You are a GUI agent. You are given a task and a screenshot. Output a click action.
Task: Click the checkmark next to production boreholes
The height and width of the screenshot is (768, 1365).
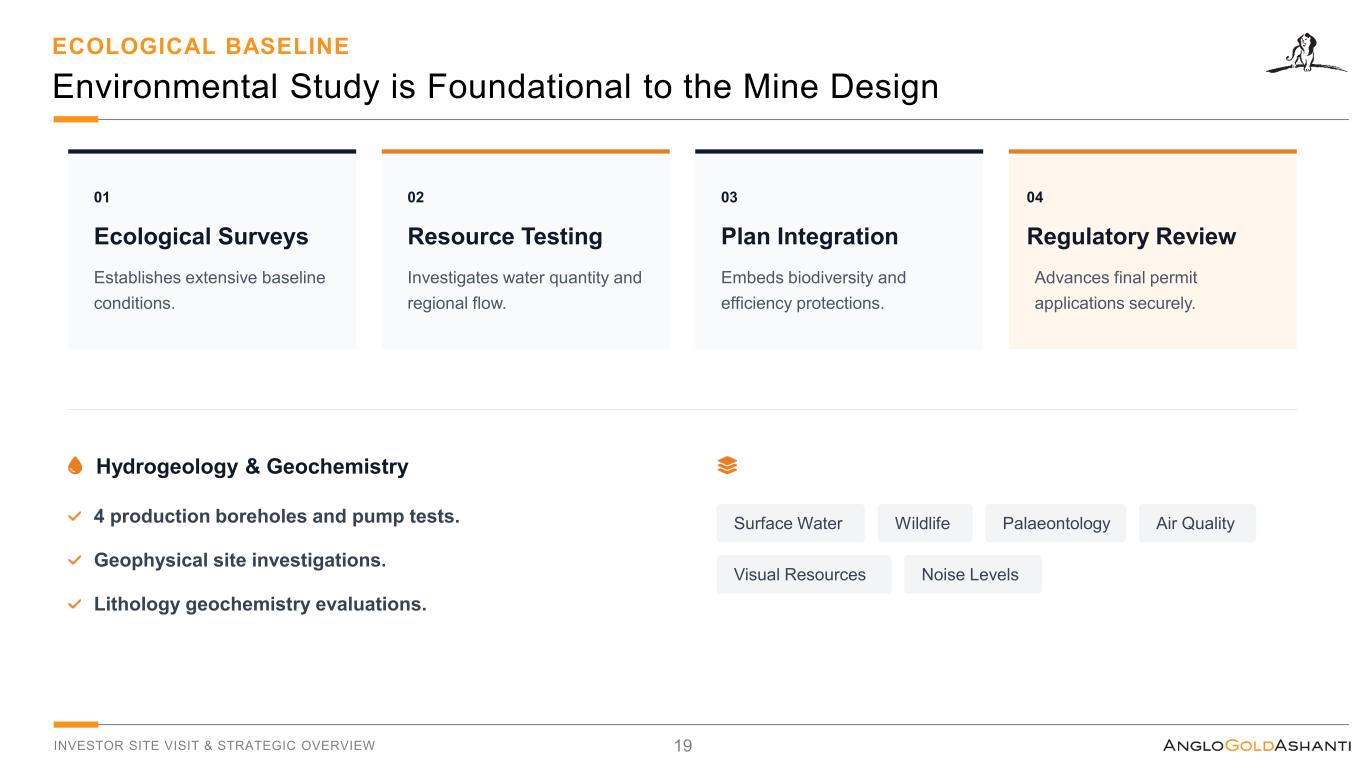tap(74, 517)
